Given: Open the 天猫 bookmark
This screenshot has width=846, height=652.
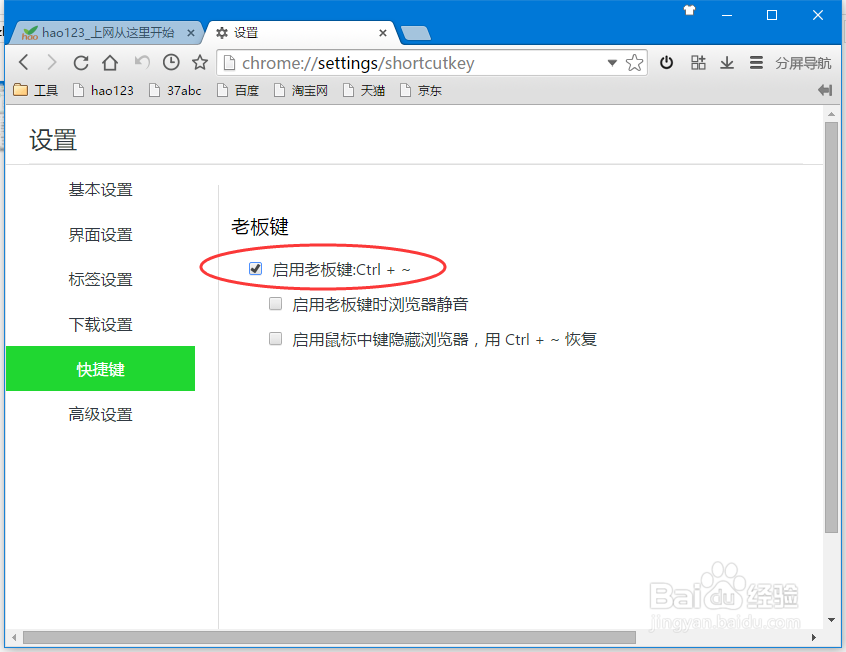Looking at the screenshot, I should pos(364,90).
